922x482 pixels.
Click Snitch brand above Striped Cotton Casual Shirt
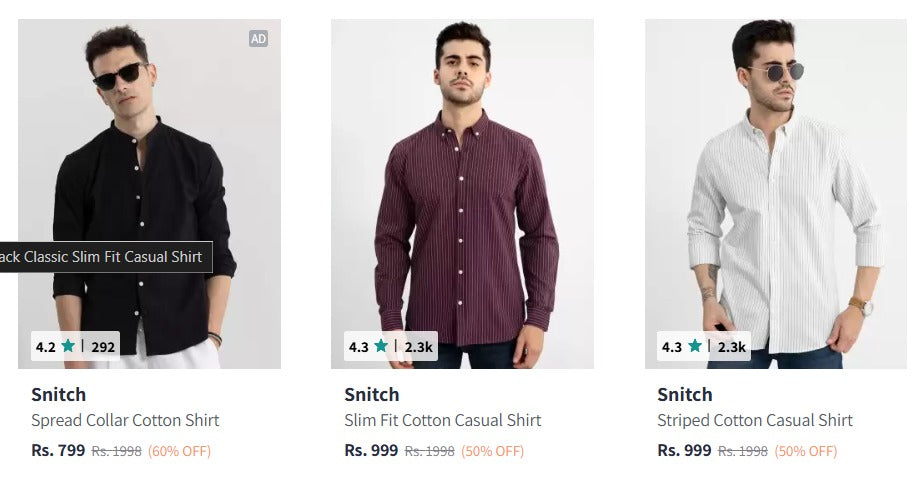coord(685,395)
